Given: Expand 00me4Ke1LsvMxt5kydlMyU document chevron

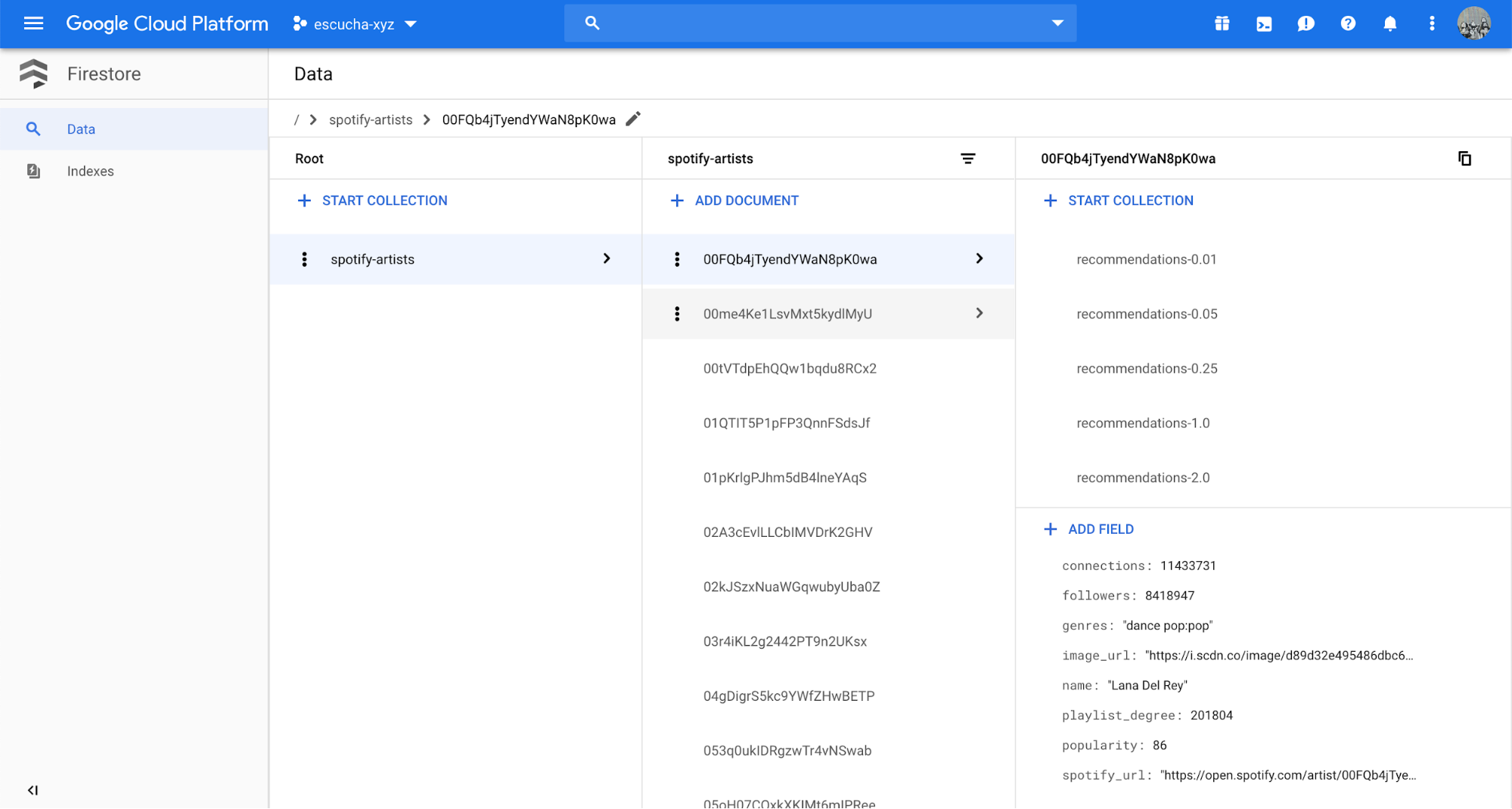Looking at the screenshot, I should point(980,313).
